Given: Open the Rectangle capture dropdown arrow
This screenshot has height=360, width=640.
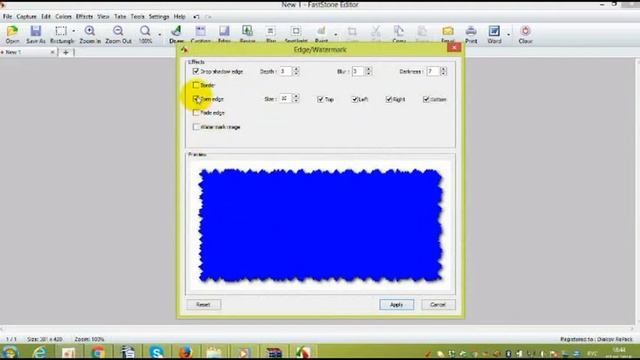Looking at the screenshot, I should (74, 31).
